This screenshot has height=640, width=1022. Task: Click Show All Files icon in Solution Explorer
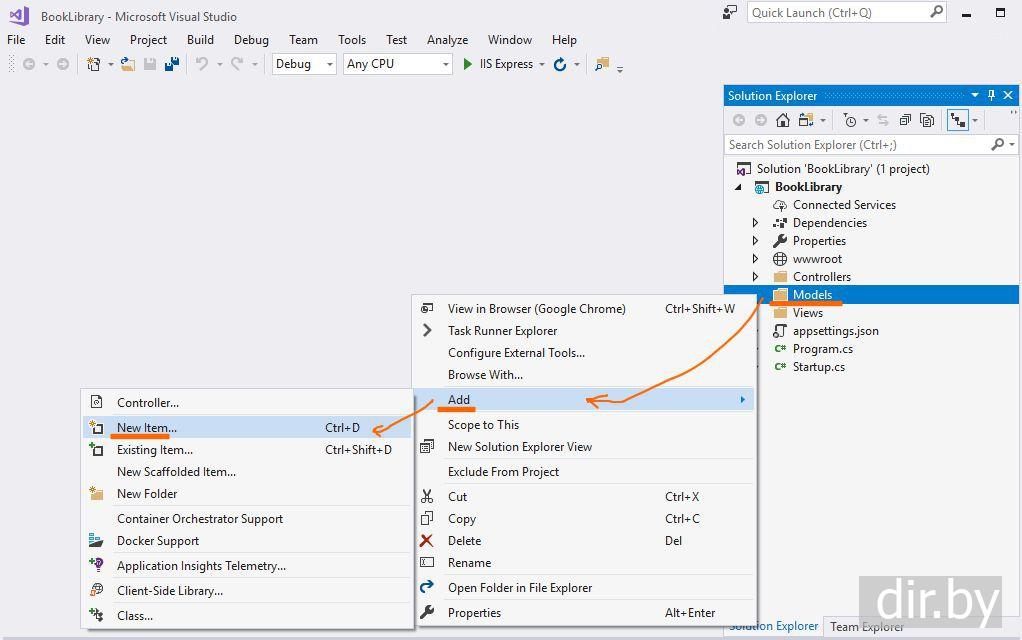point(927,120)
